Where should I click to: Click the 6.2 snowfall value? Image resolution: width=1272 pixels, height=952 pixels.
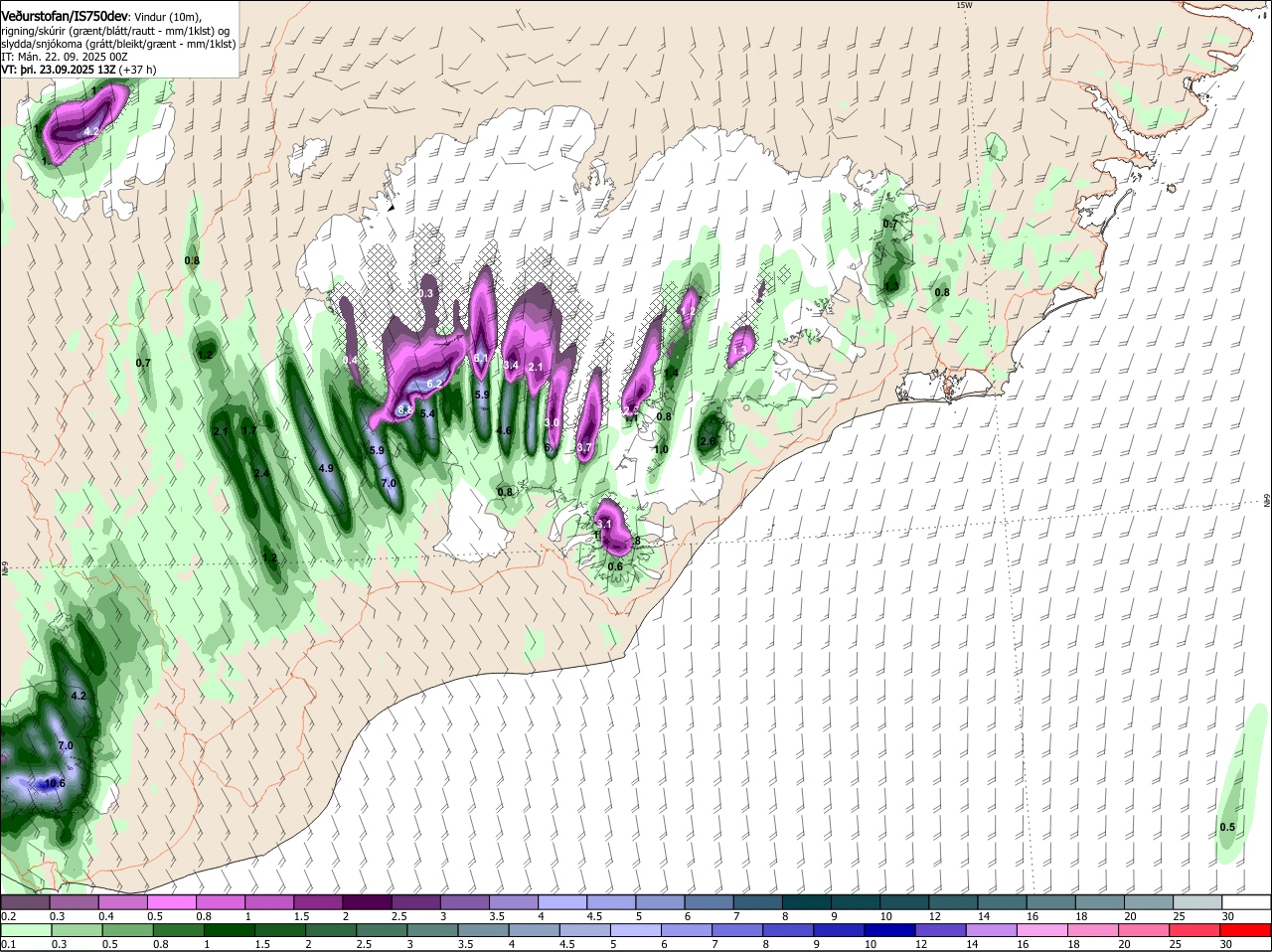[434, 384]
